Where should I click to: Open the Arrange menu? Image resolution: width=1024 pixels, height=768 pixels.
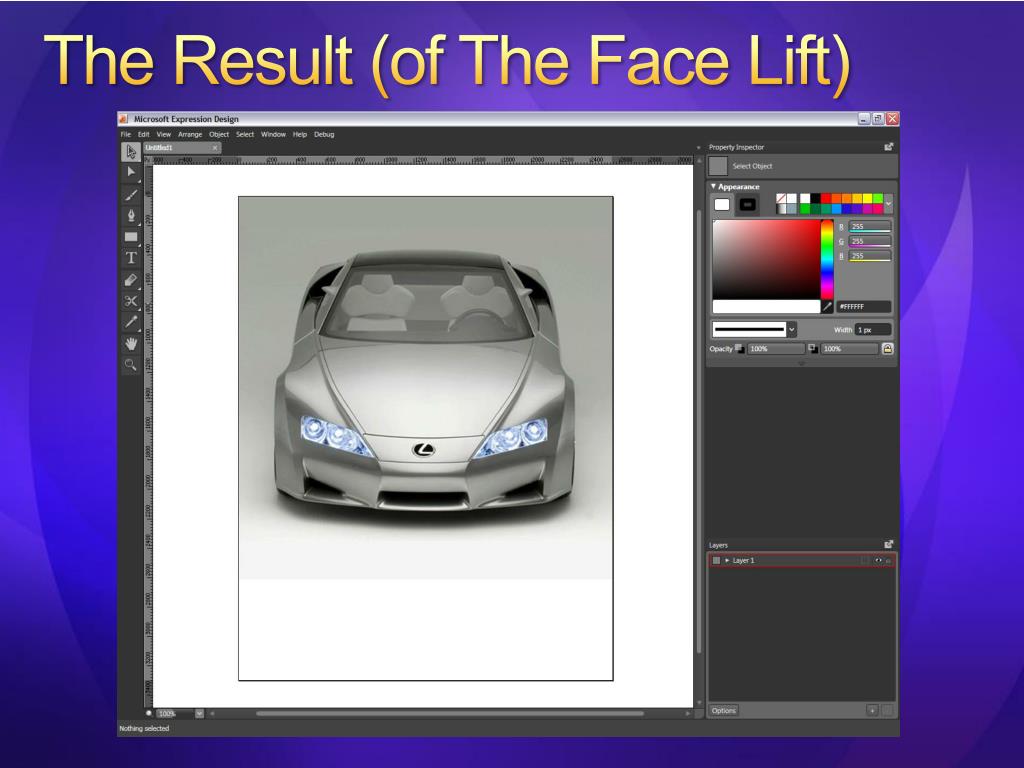[x=190, y=135]
